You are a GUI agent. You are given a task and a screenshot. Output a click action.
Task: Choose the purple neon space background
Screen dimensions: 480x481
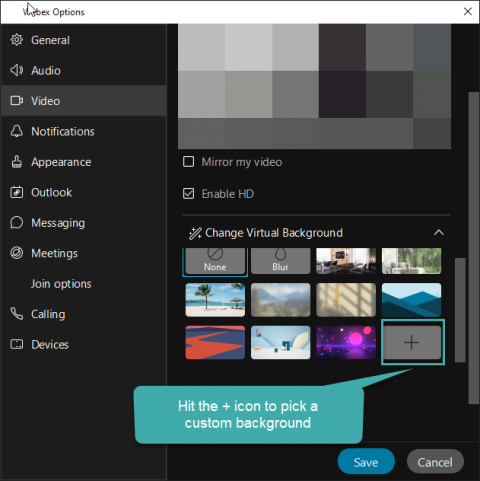point(346,343)
